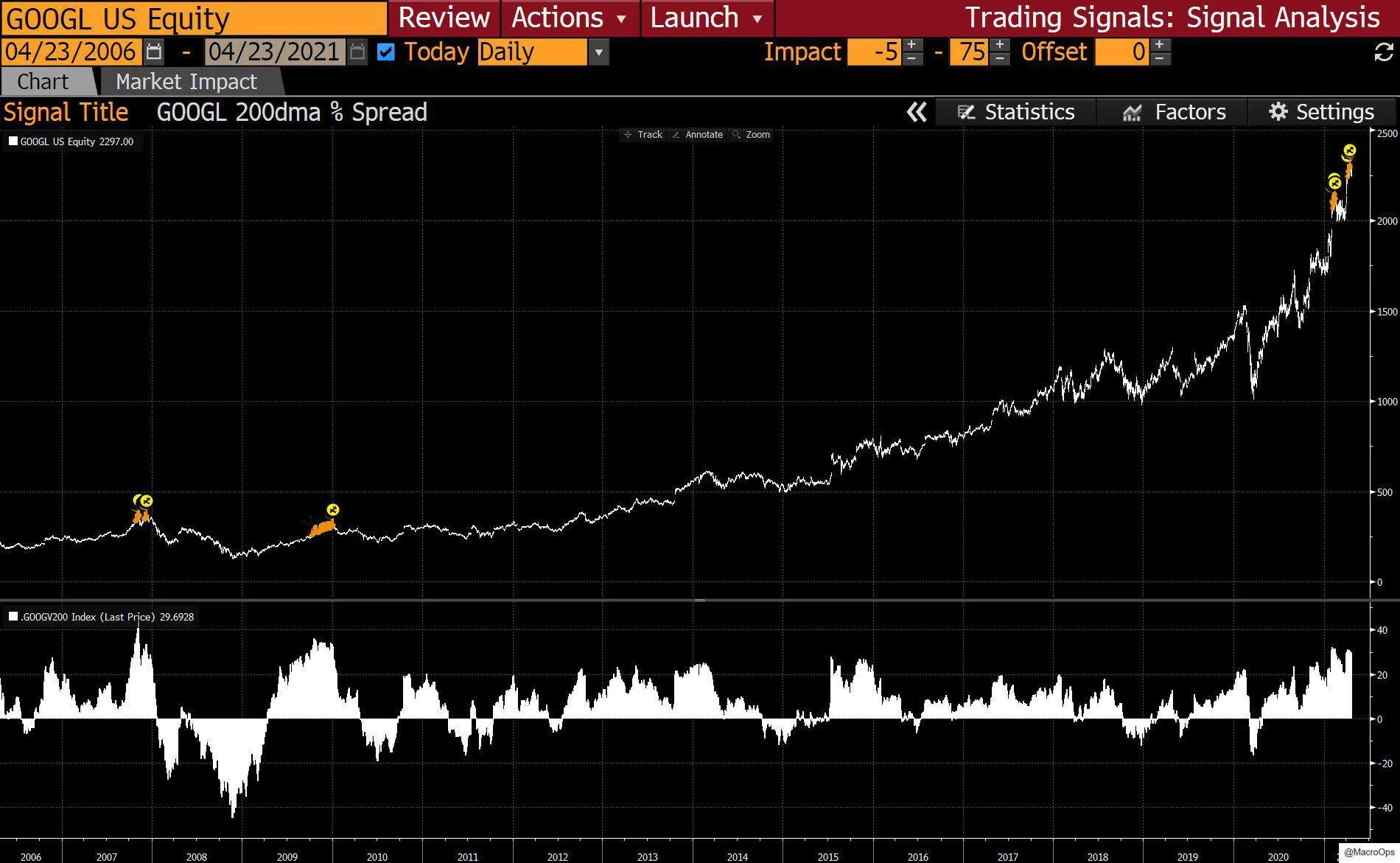The height and width of the screenshot is (863, 1400).
Task: Increment the Offset value stepper
Action: click(1160, 46)
